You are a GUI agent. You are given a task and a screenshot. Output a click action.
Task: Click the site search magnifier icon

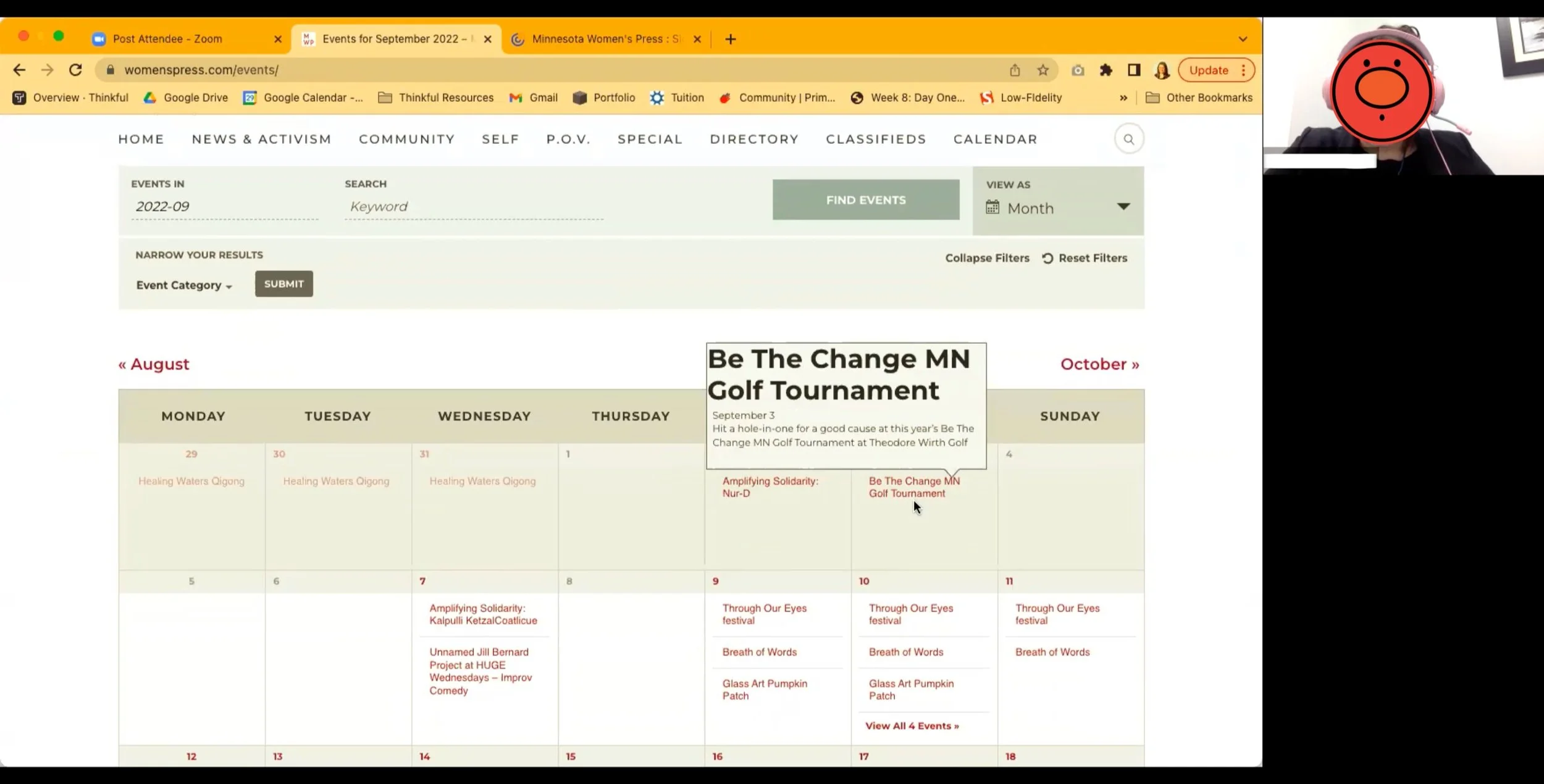click(1128, 140)
